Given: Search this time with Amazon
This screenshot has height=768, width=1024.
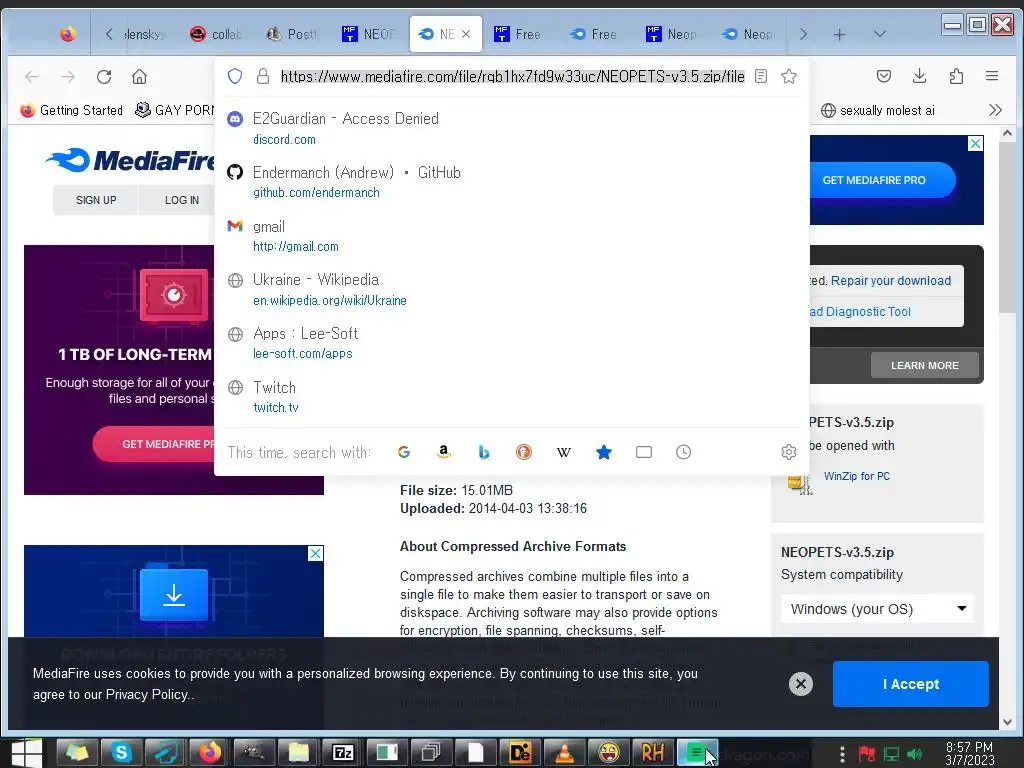Looking at the screenshot, I should pyautogui.click(x=443, y=452).
